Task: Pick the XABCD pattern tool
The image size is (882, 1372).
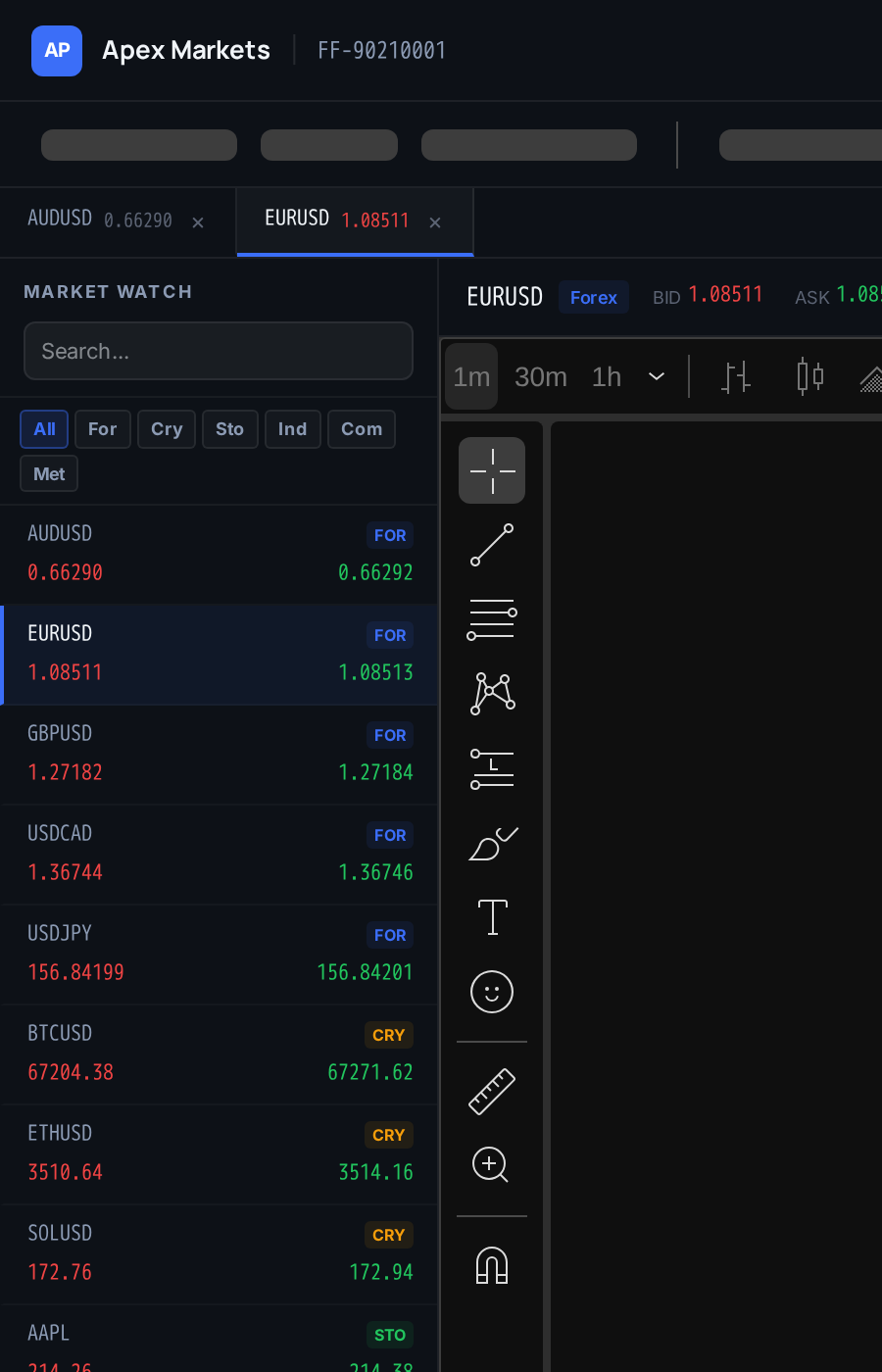Action: (492, 694)
